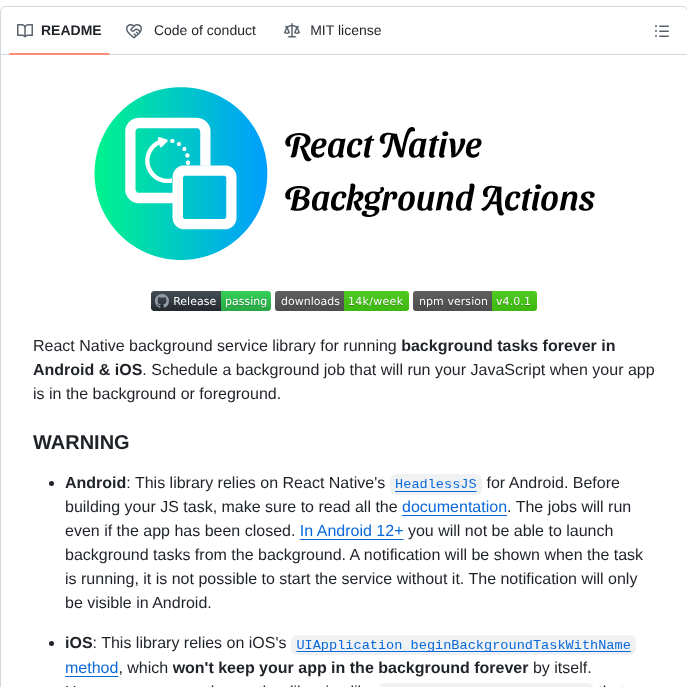Click text 'won't keep your app in the background forever'
687x687 pixels.
tap(351, 668)
